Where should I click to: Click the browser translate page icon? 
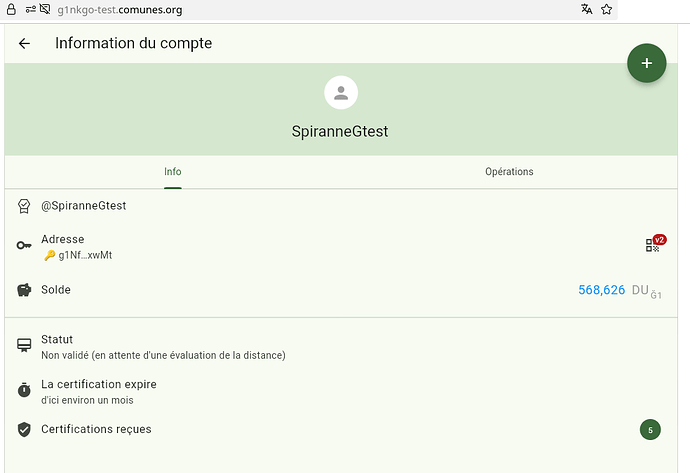586,9
